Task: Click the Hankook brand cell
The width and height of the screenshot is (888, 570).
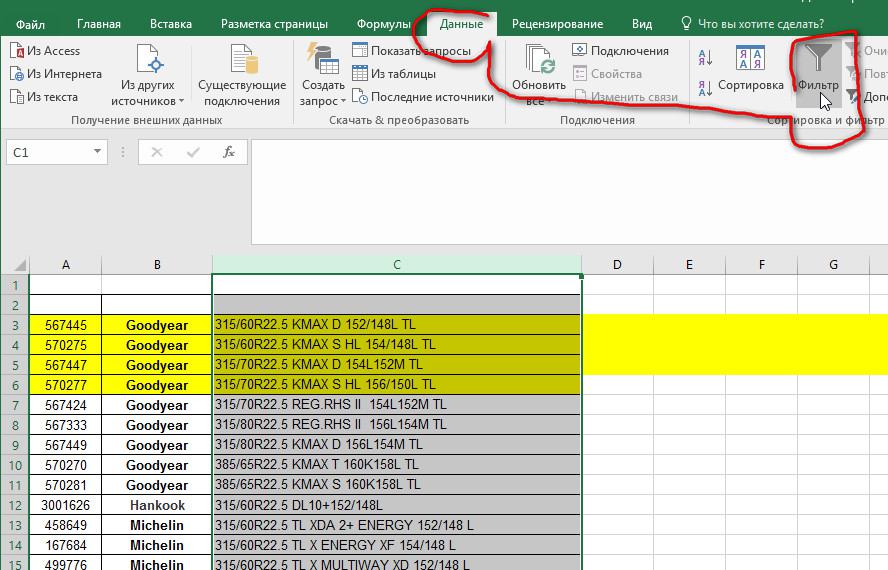Action: click(157, 505)
